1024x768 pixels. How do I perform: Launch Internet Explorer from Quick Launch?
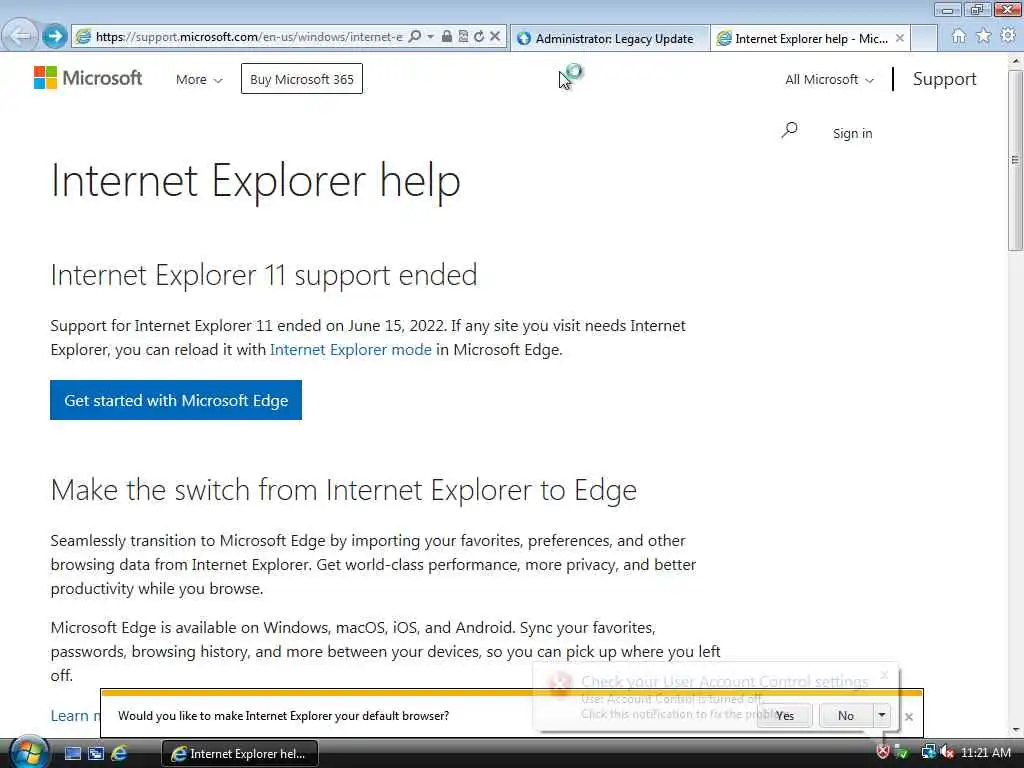(120, 754)
